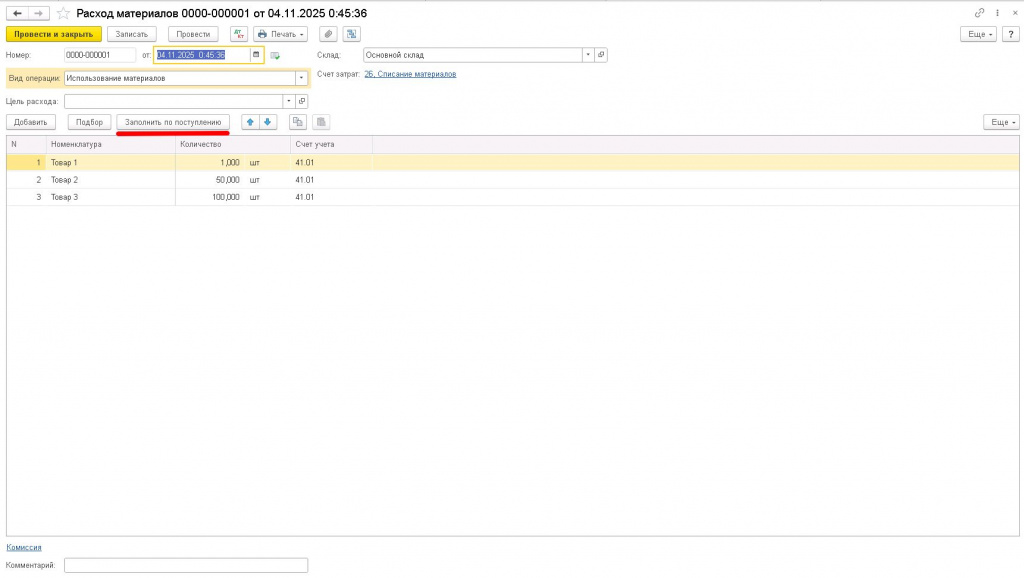1024x578 pixels.
Task: Click Провести button
Action: (193, 34)
